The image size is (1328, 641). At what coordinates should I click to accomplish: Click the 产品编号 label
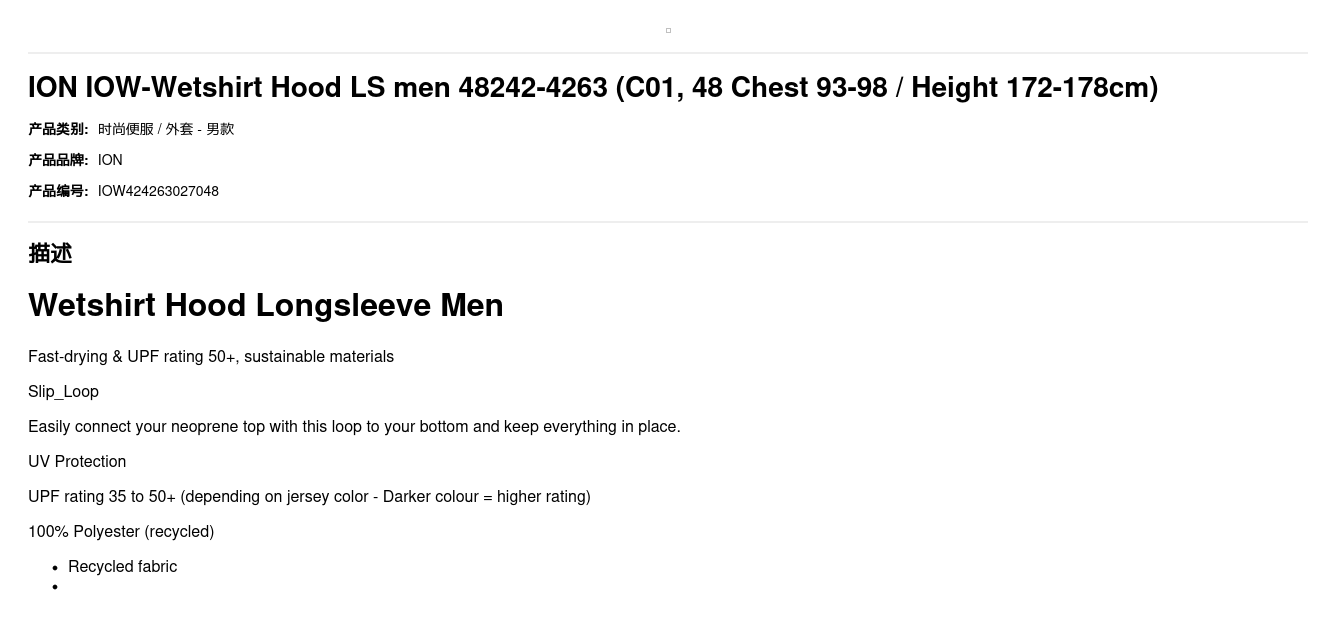coord(58,191)
